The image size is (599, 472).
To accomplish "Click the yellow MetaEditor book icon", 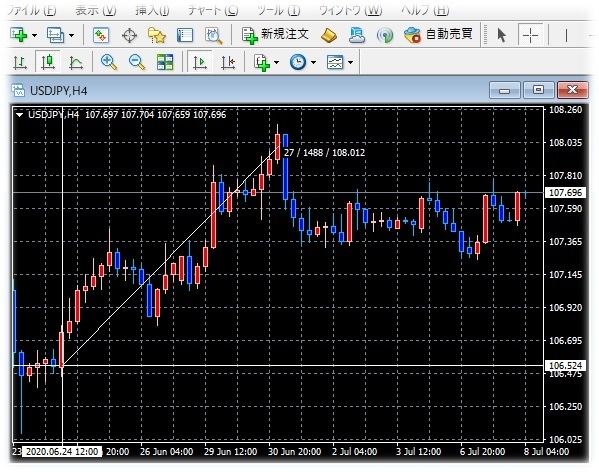I will [329, 36].
